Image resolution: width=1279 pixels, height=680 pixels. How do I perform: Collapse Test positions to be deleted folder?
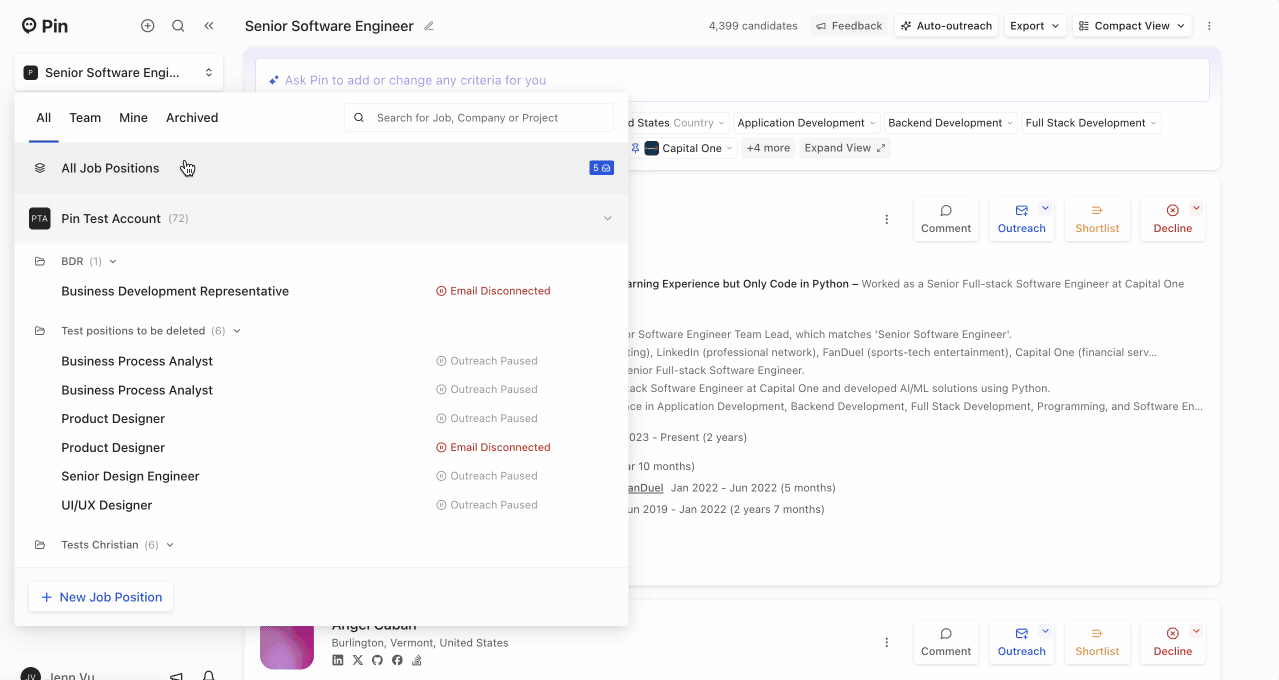[236, 331]
